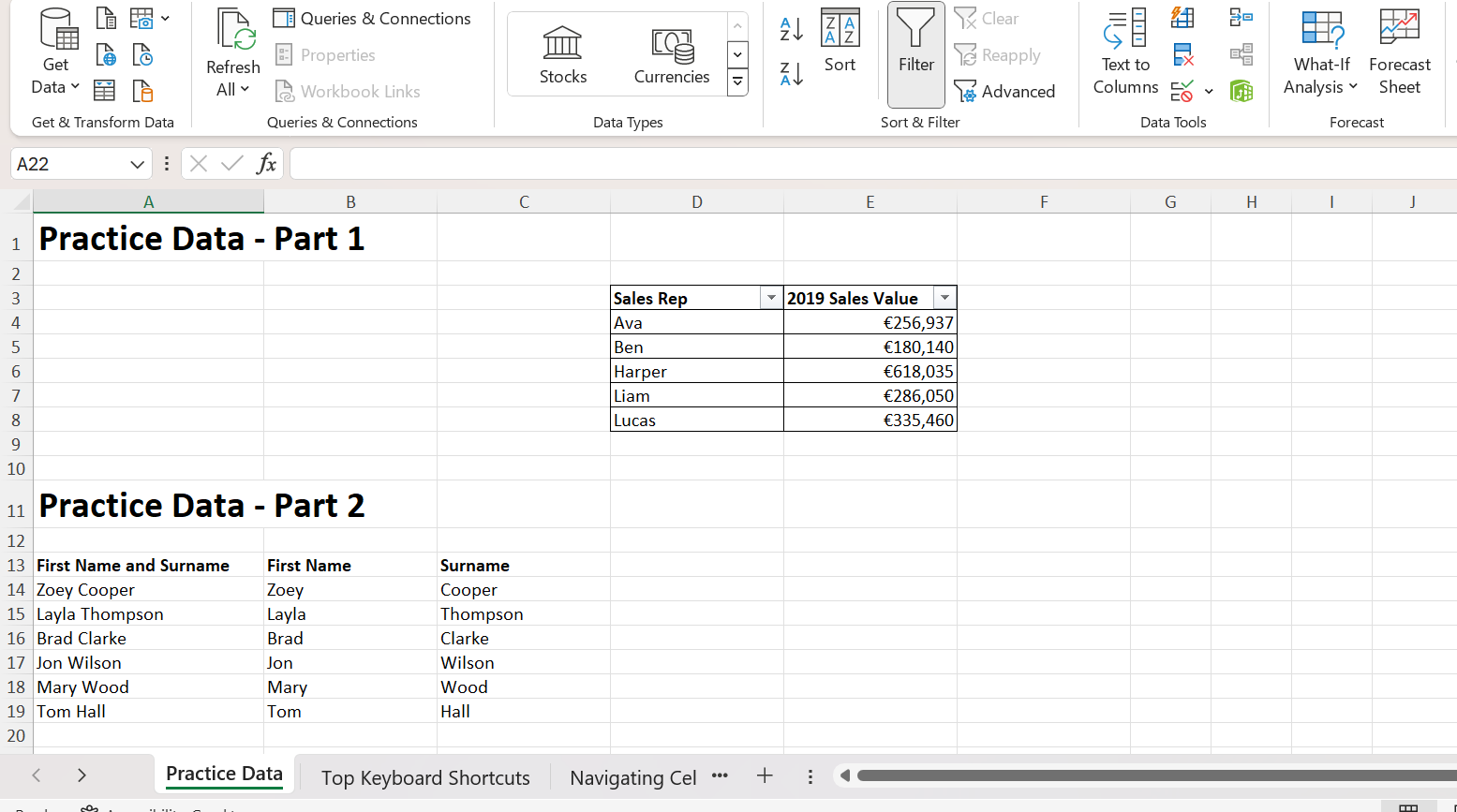Image resolution: width=1457 pixels, height=812 pixels.
Task: Click From Table/Range icon
Action: 106,91
